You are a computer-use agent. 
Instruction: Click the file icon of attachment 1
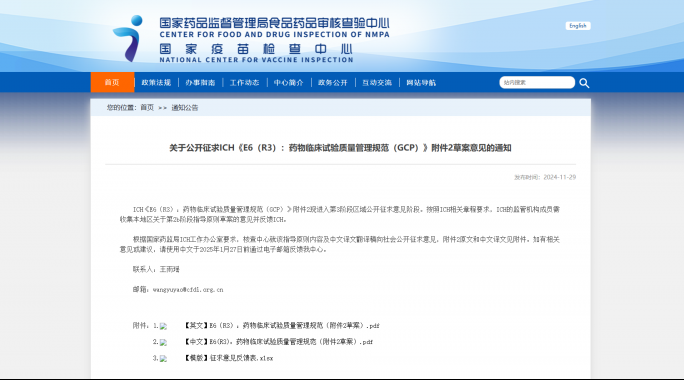point(163,326)
